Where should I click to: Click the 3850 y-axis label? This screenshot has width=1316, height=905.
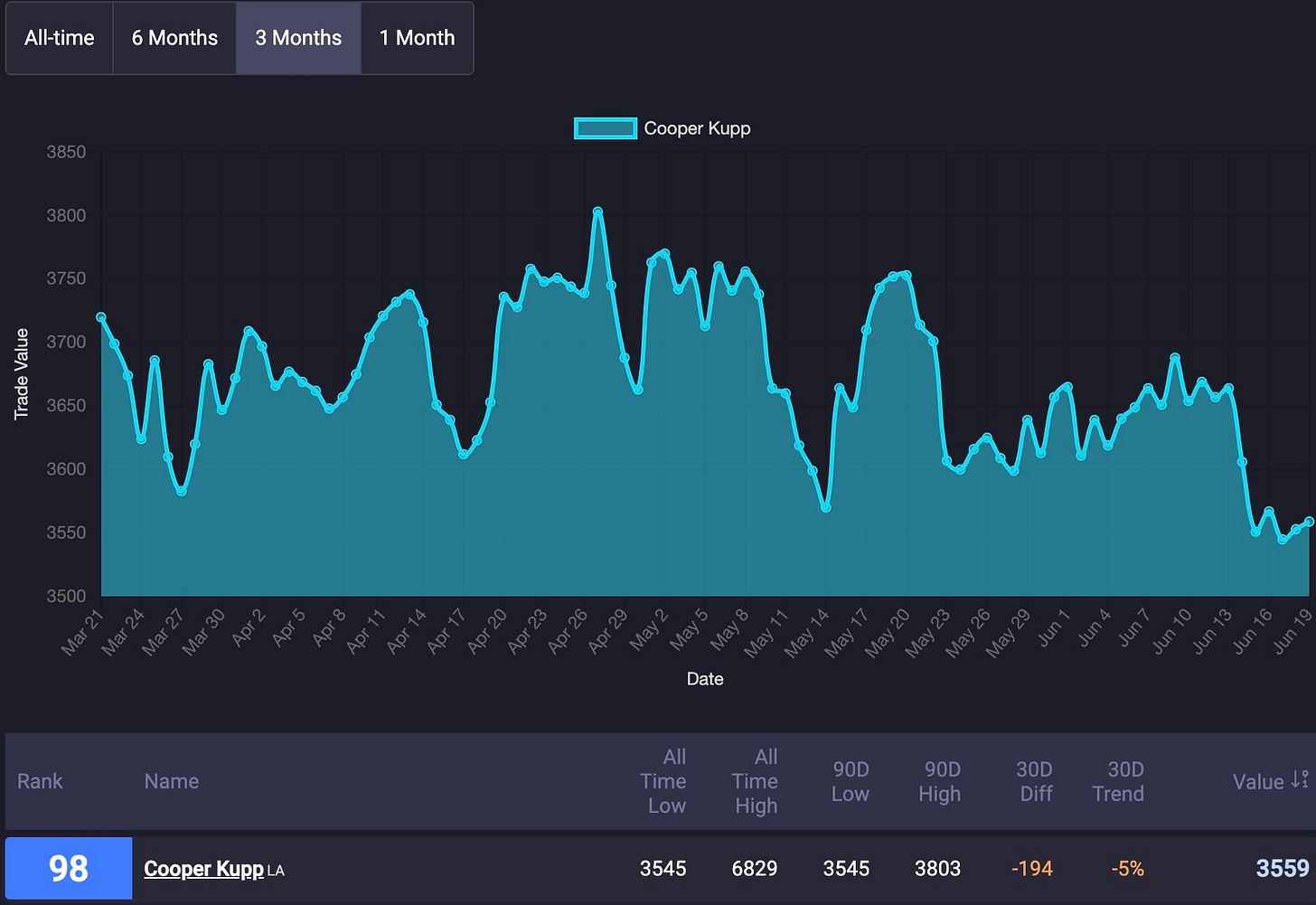click(67, 152)
